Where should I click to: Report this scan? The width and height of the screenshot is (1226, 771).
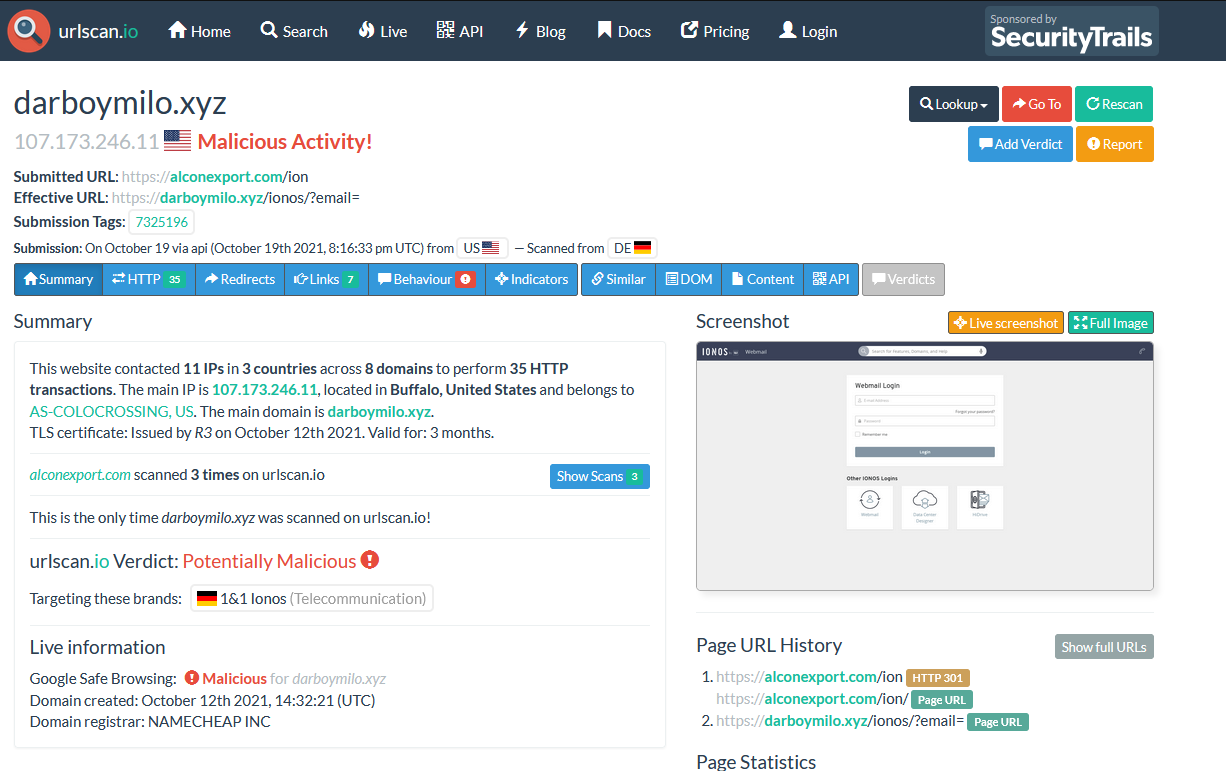(1115, 144)
